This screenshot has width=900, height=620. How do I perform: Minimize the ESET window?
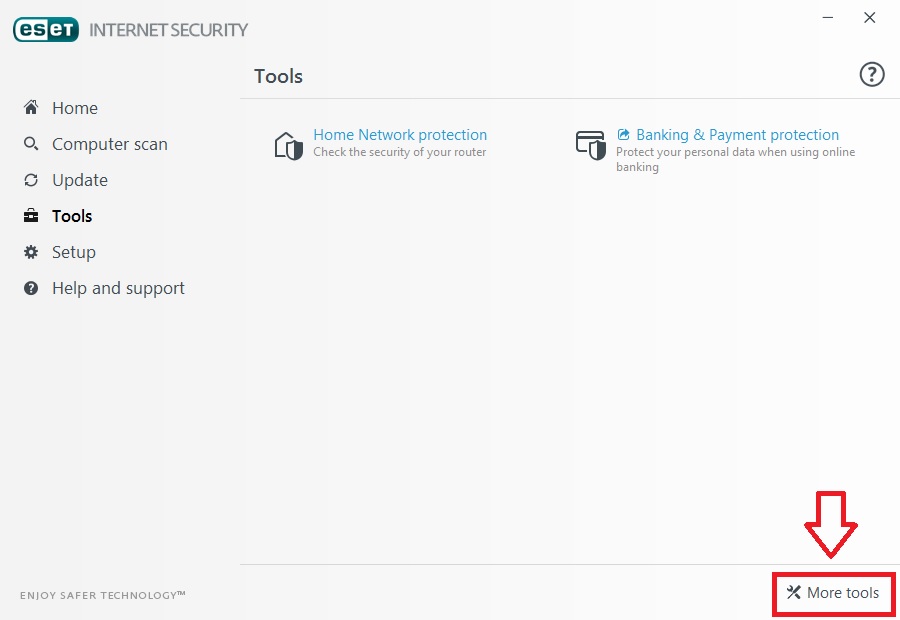tap(829, 18)
